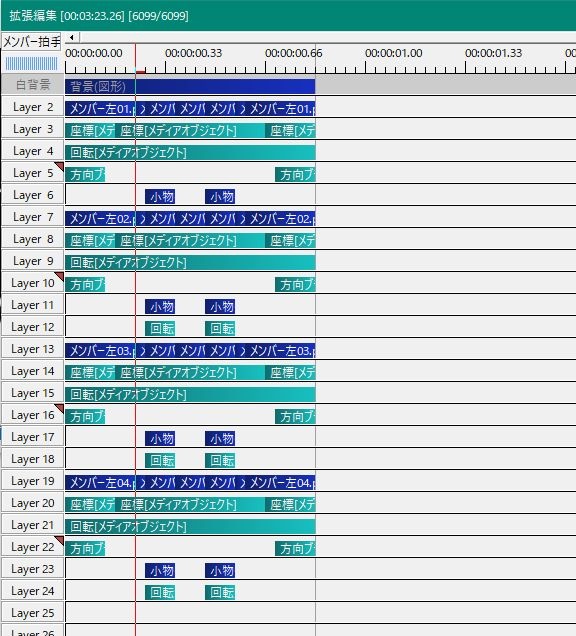Hide Layer 13 via its label
The width and height of the screenshot is (576, 636).
tap(32, 349)
